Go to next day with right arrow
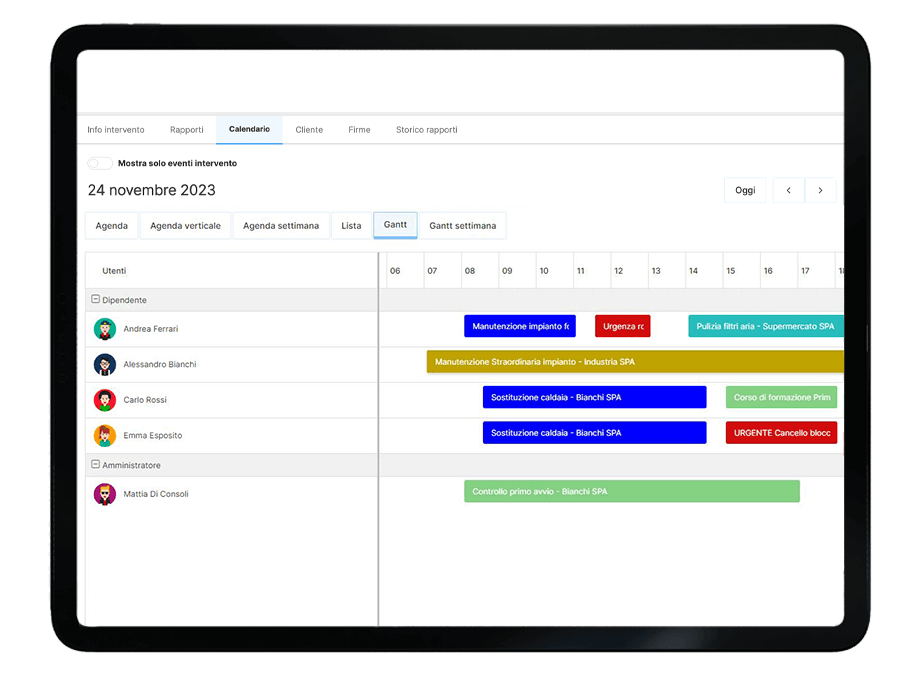This screenshot has height=675, width=923. point(820,191)
